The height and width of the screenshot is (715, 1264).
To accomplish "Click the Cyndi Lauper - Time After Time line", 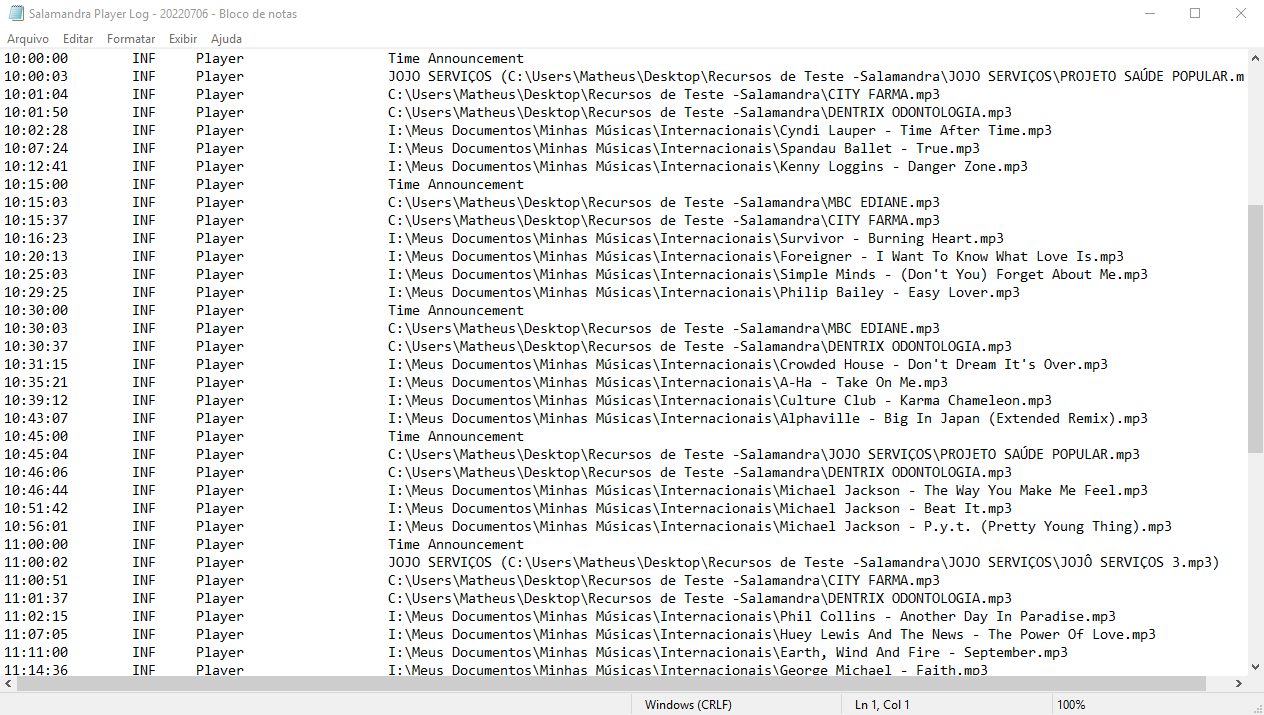I will point(528,131).
